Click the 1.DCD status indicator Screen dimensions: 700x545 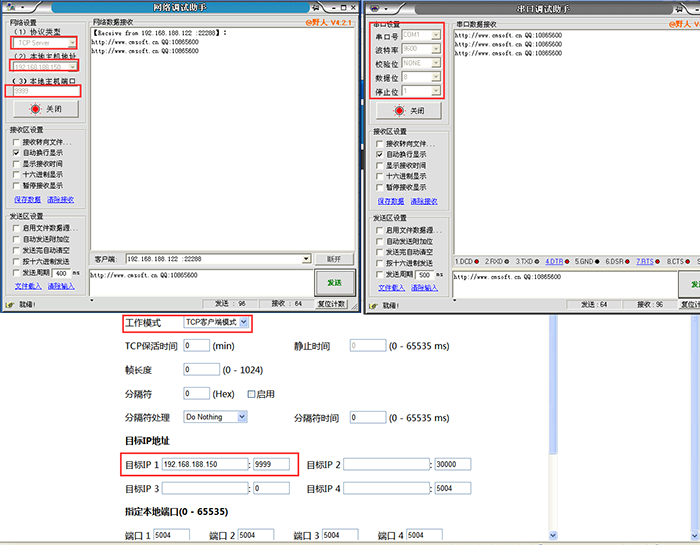point(464,261)
